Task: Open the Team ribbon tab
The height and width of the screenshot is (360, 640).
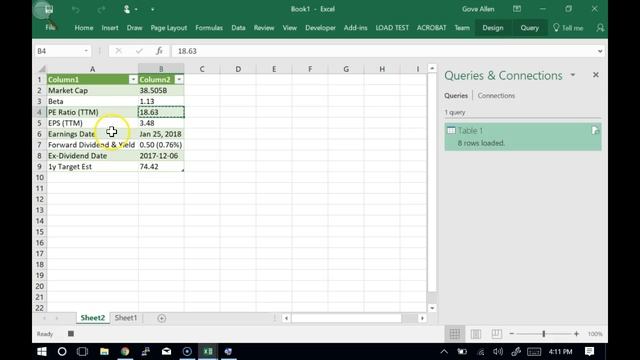Action: pos(462,28)
